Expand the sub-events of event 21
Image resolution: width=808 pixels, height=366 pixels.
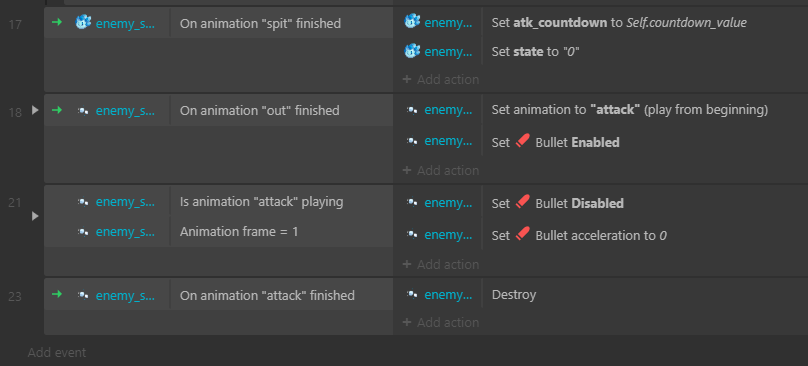35,216
